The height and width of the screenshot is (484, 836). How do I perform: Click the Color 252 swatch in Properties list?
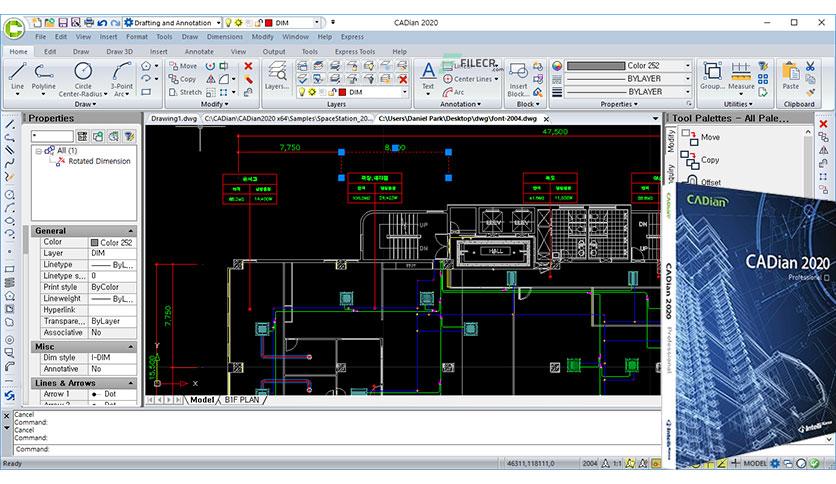click(x=94, y=243)
